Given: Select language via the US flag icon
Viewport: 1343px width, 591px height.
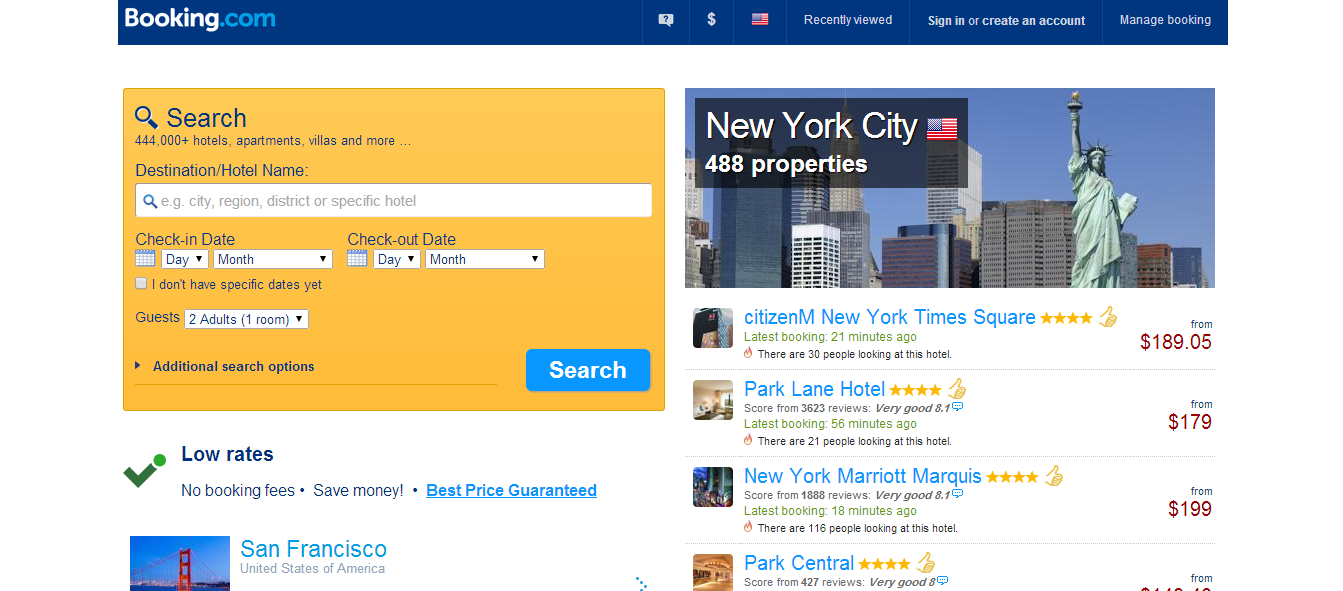Looking at the screenshot, I should (760, 19).
